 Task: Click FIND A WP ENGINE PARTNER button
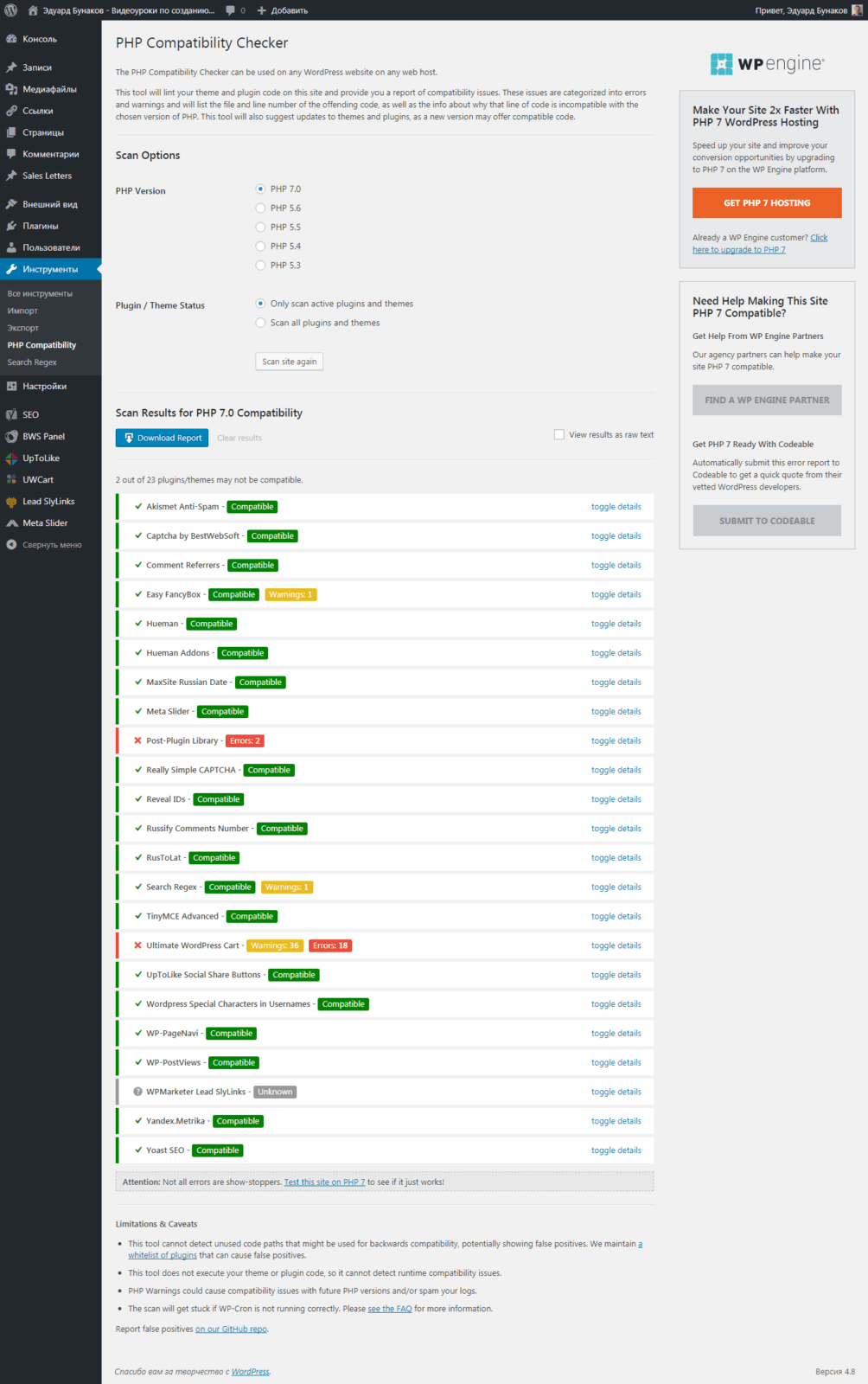click(767, 400)
